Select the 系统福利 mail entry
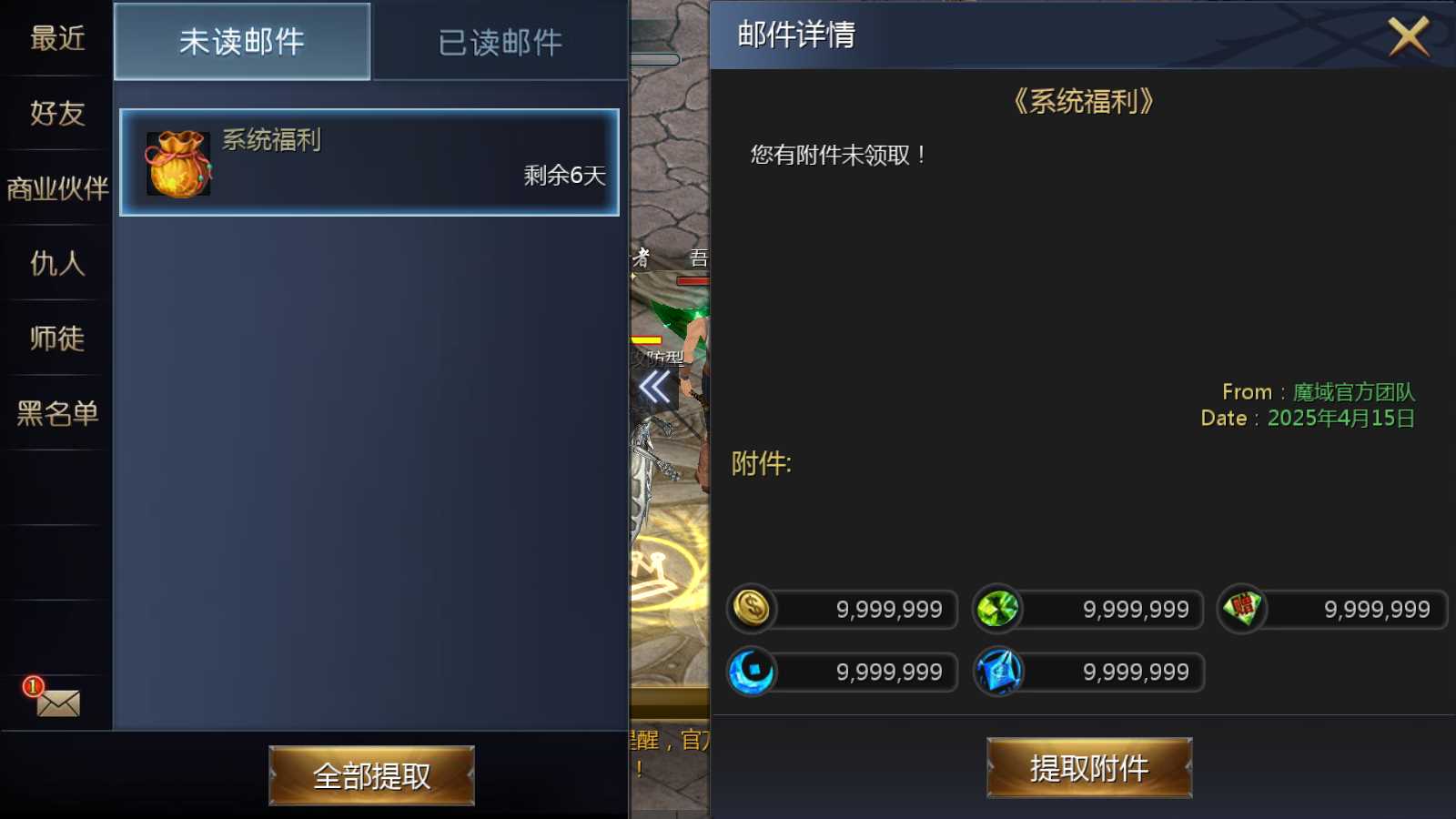 tap(369, 163)
